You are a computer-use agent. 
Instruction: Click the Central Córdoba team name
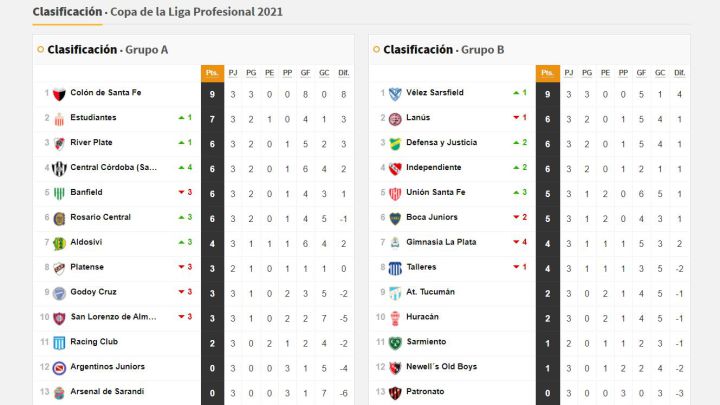click(x=113, y=167)
